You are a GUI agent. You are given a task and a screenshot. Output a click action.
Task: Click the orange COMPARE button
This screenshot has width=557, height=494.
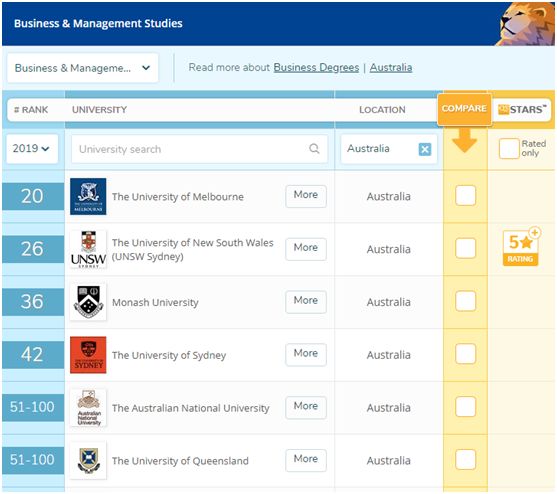tap(464, 109)
